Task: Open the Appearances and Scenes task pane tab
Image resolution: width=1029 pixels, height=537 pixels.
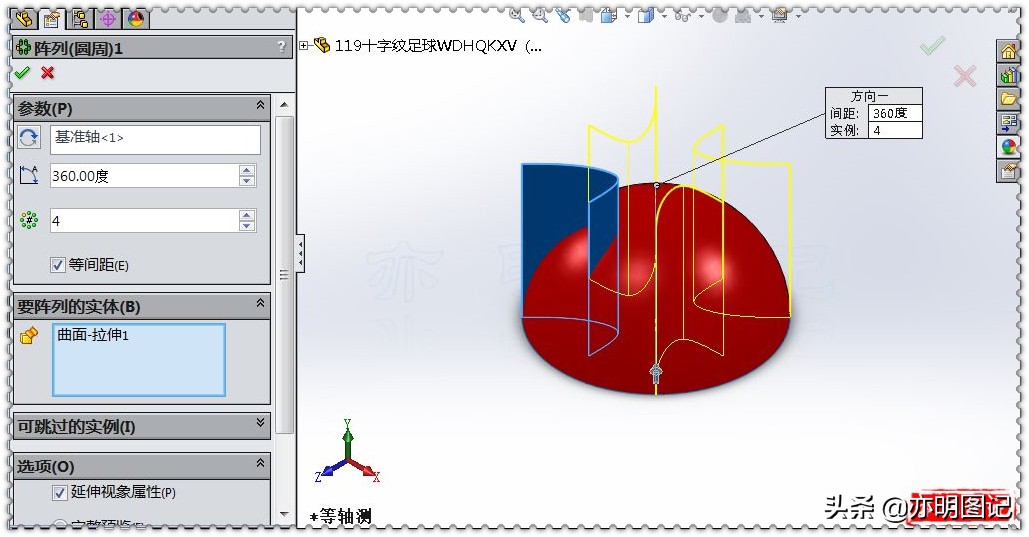Action: tap(1008, 146)
